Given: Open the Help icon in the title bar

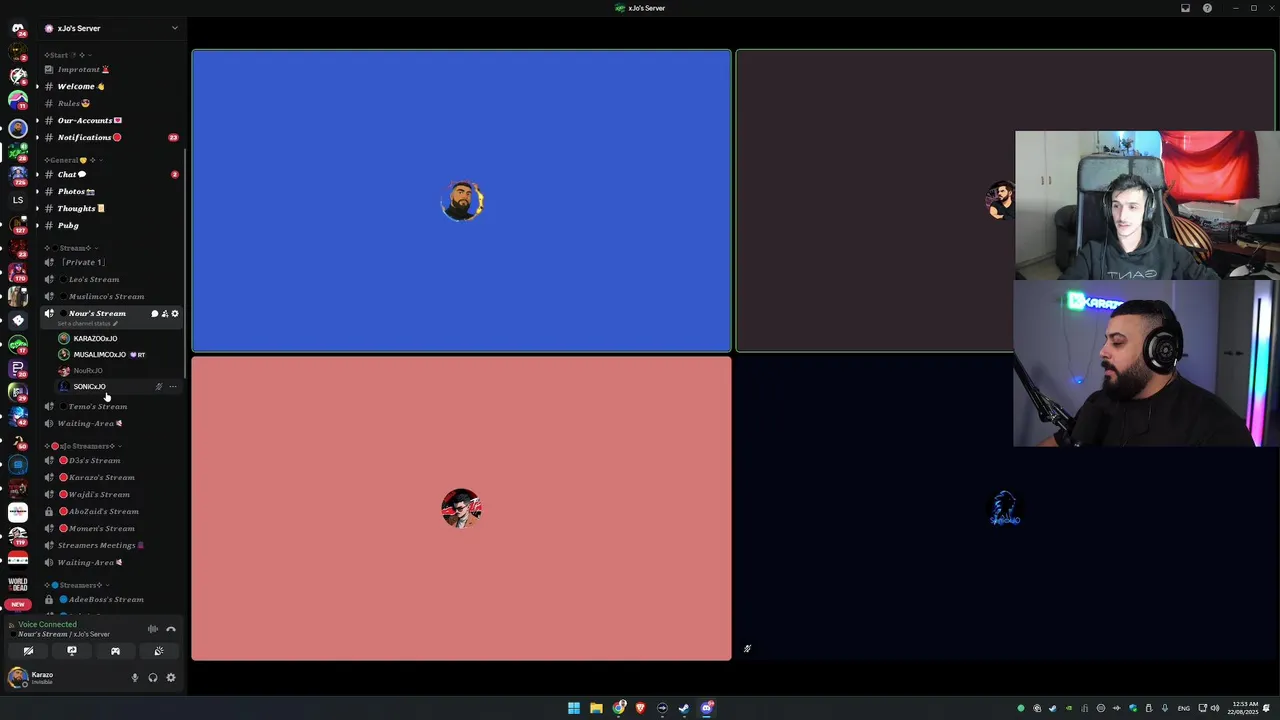Looking at the screenshot, I should [x=1207, y=8].
